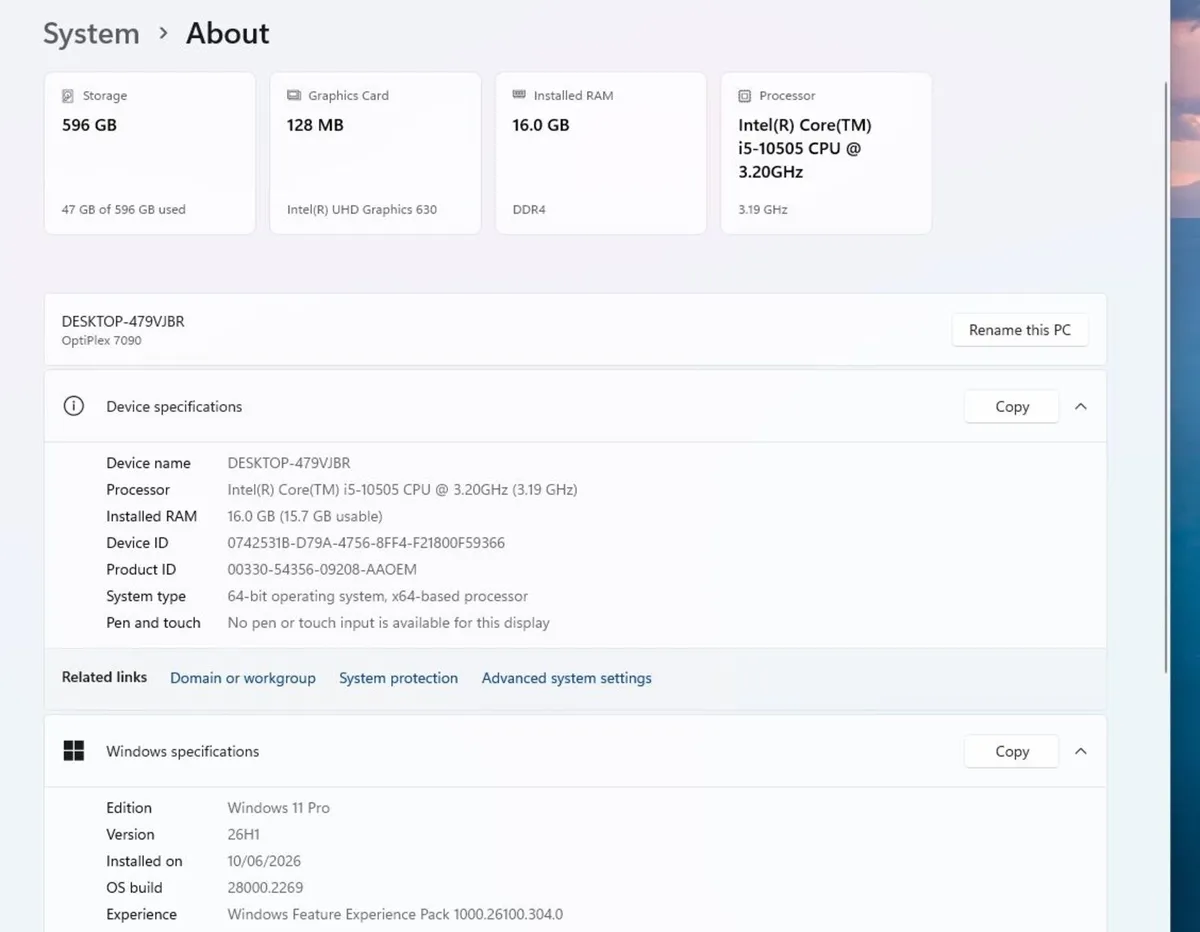Click the Device ID label
The width and height of the screenshot is (1200, 932).
[137, 543]
